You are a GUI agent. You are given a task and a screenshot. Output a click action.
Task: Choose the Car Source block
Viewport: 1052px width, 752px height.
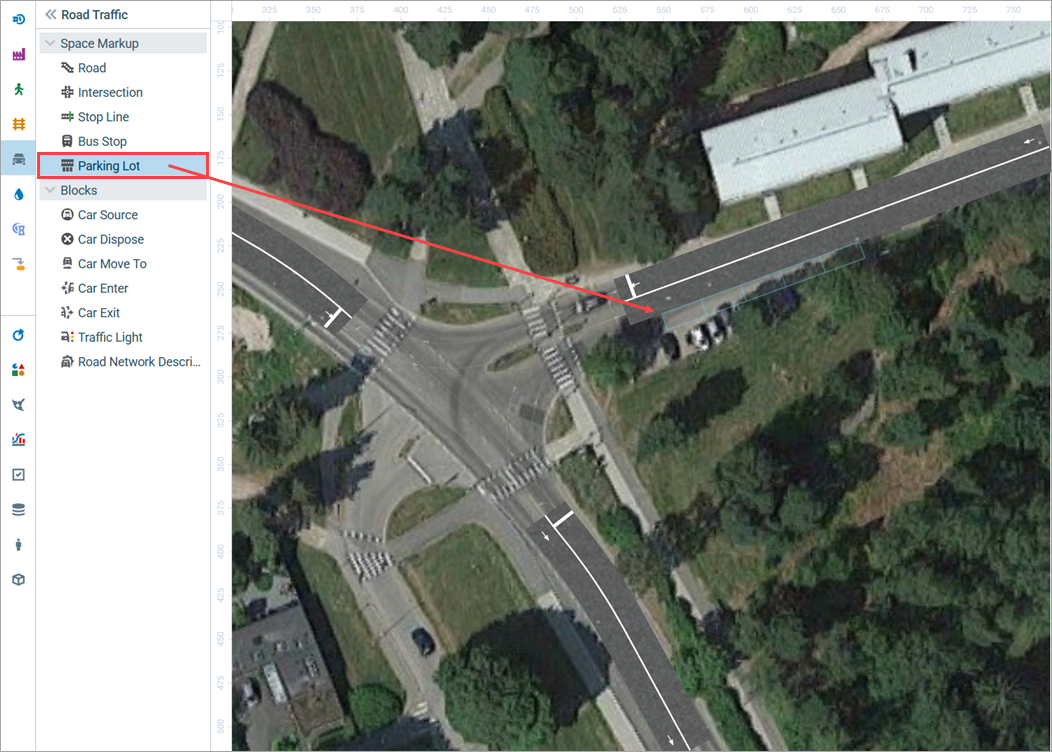99,215
